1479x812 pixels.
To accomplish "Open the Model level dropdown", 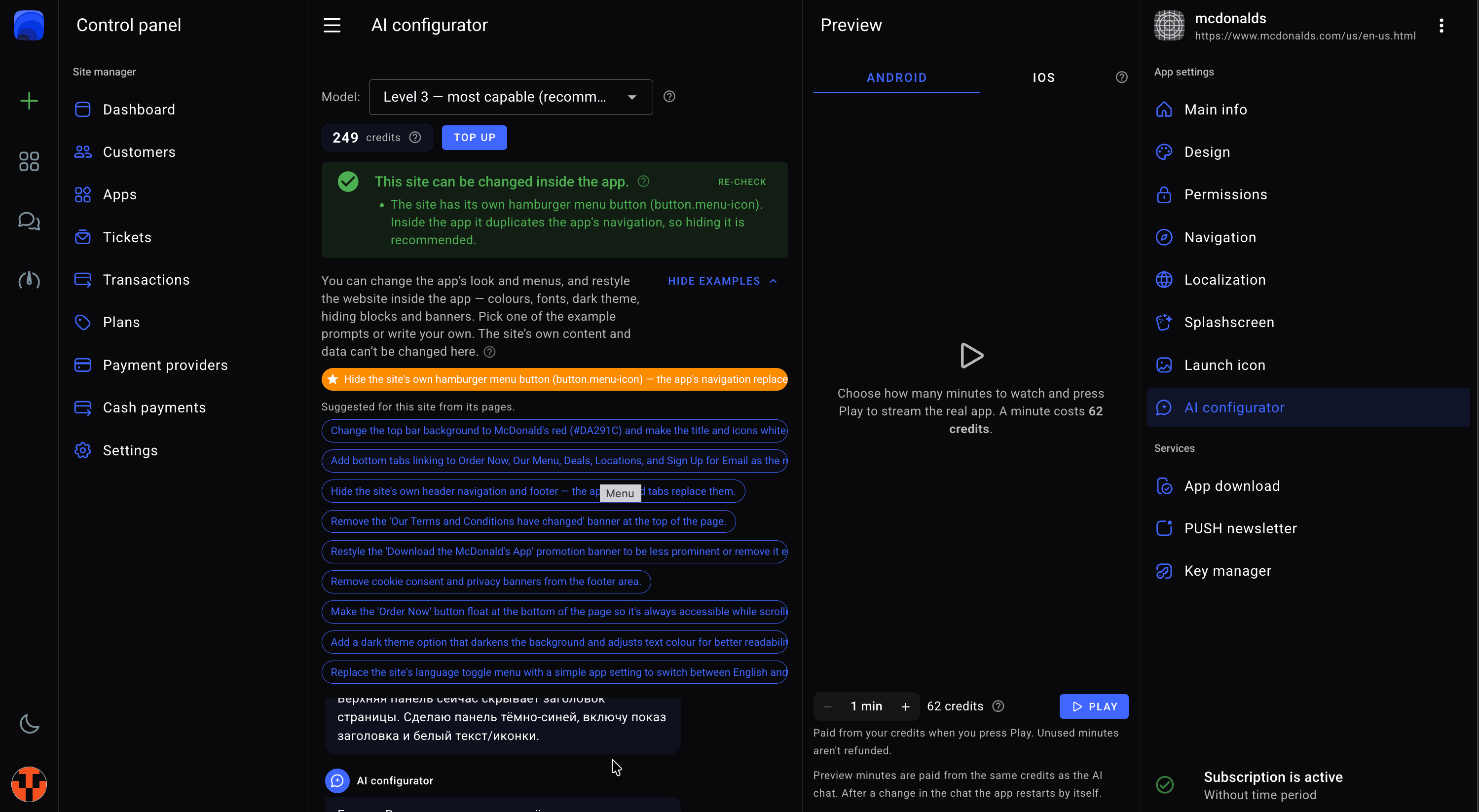I will [511, 97].
